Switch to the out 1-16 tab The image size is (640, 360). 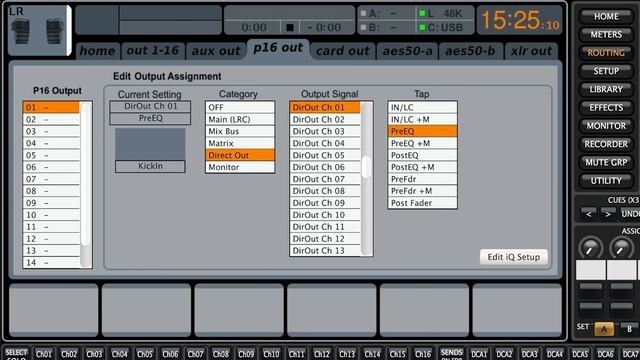tap(153, 51)
